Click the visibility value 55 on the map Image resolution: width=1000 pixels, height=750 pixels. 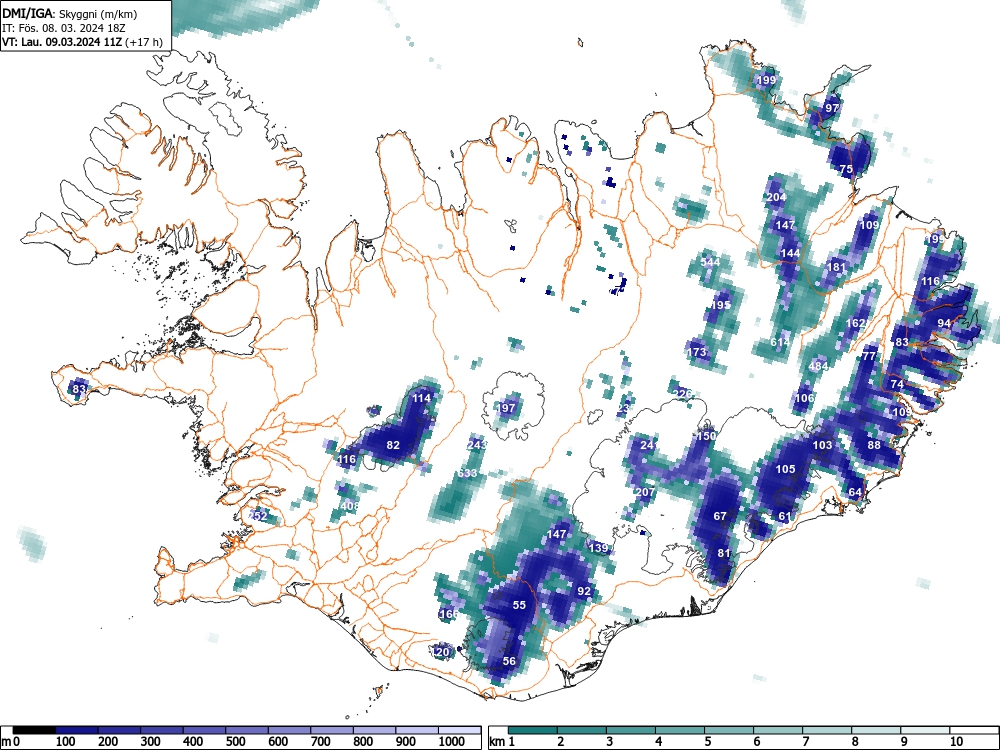pos(519,605)
